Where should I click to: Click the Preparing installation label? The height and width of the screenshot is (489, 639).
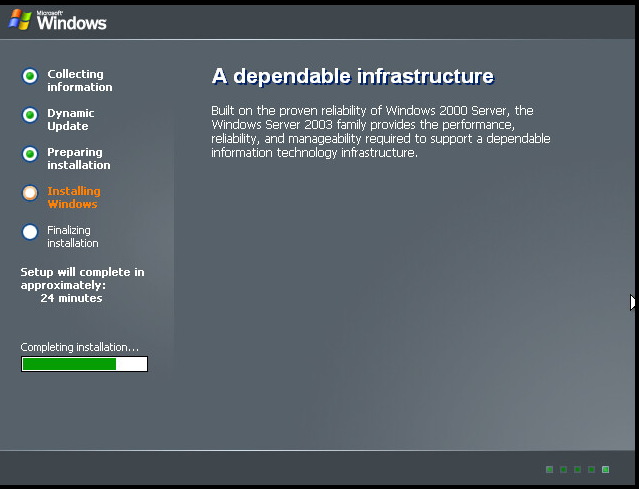click(x=79, y=159)
